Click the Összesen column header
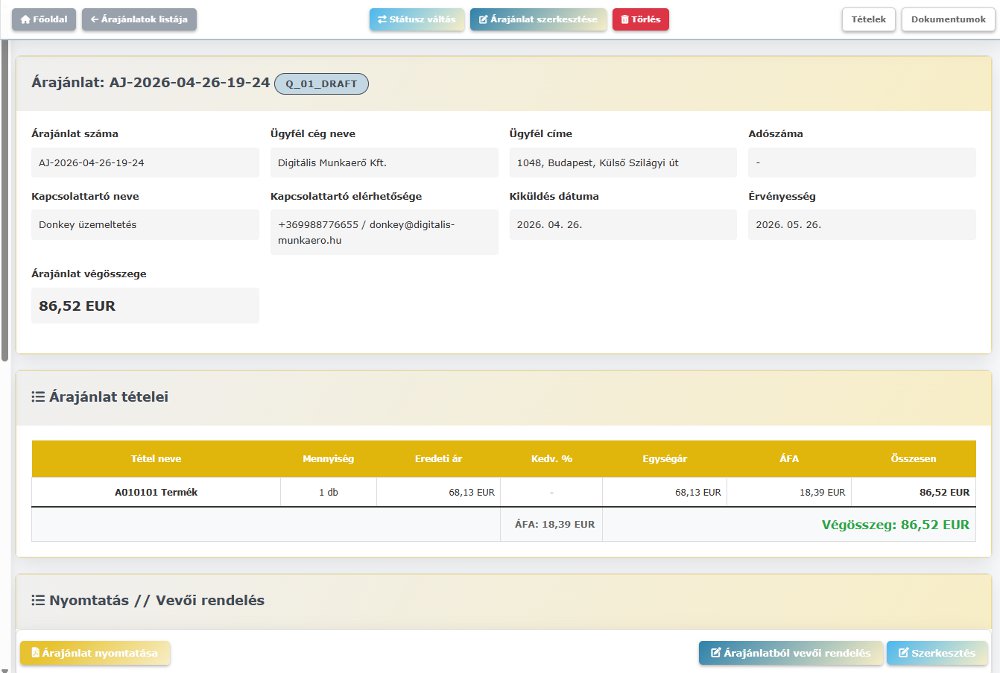This screenshot has width=1000, height=673. click(x=913, y=459)
